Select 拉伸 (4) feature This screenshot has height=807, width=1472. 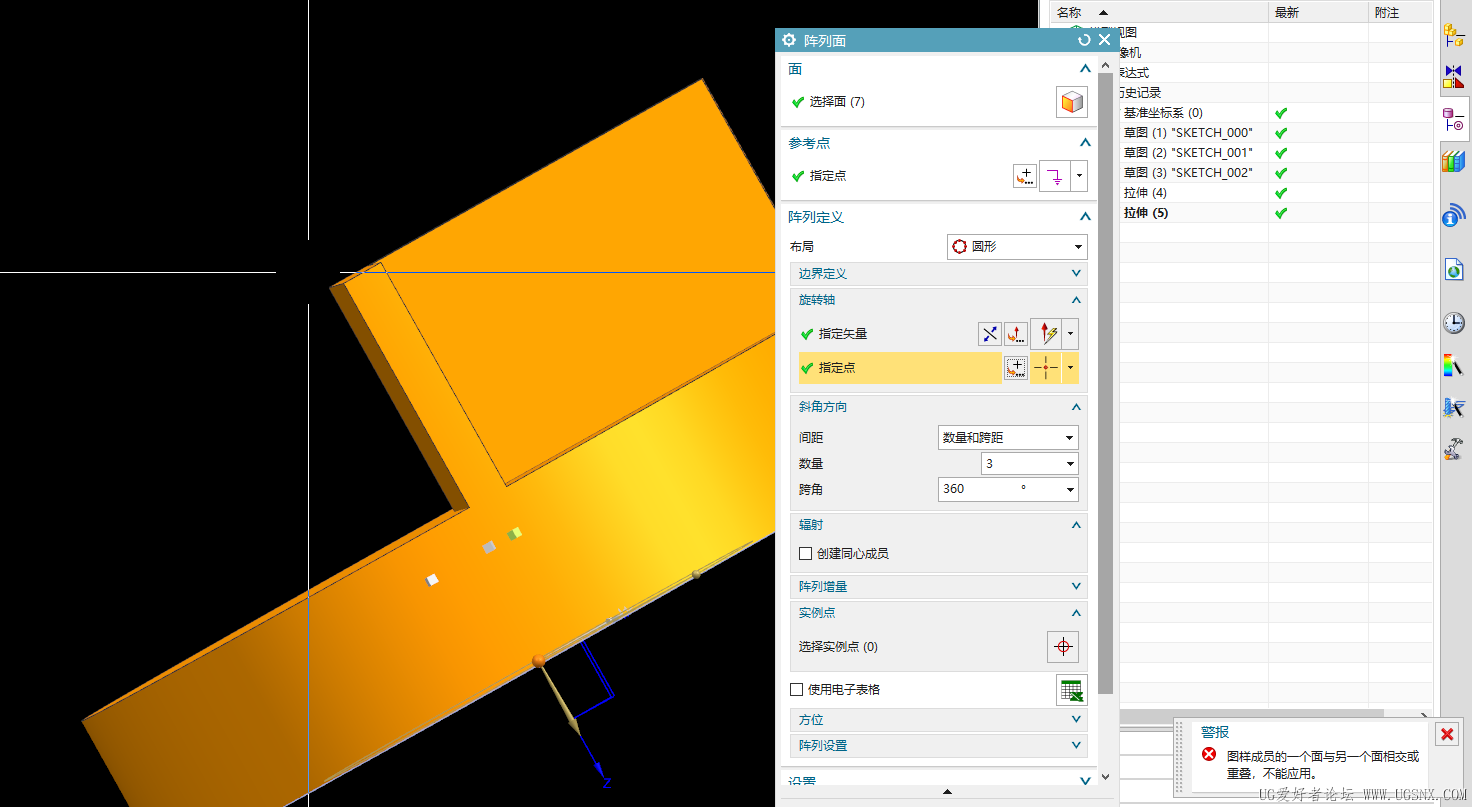coord(1145,193)
